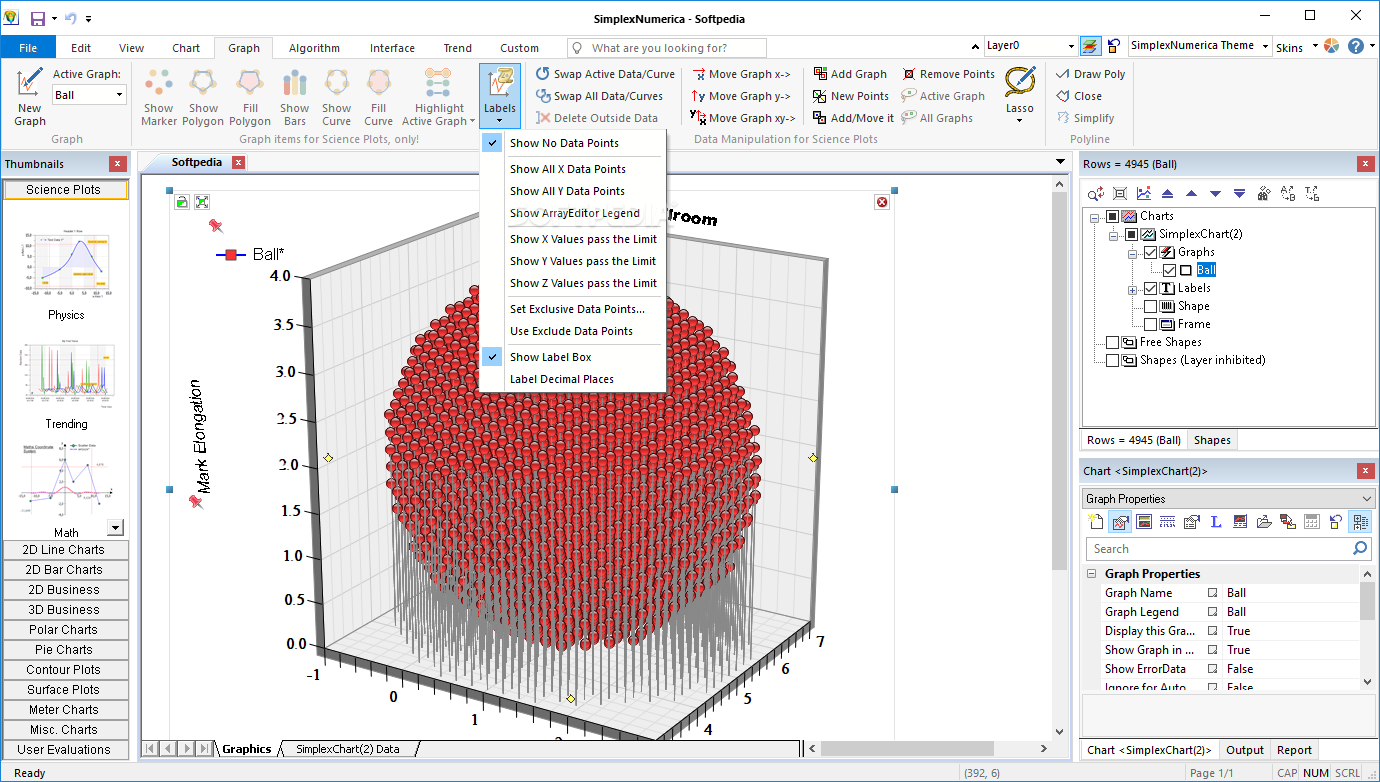Click the red close circle on the chart
Image resolution: width=1380 pixels, height=782 pixels.
(882, 203)
